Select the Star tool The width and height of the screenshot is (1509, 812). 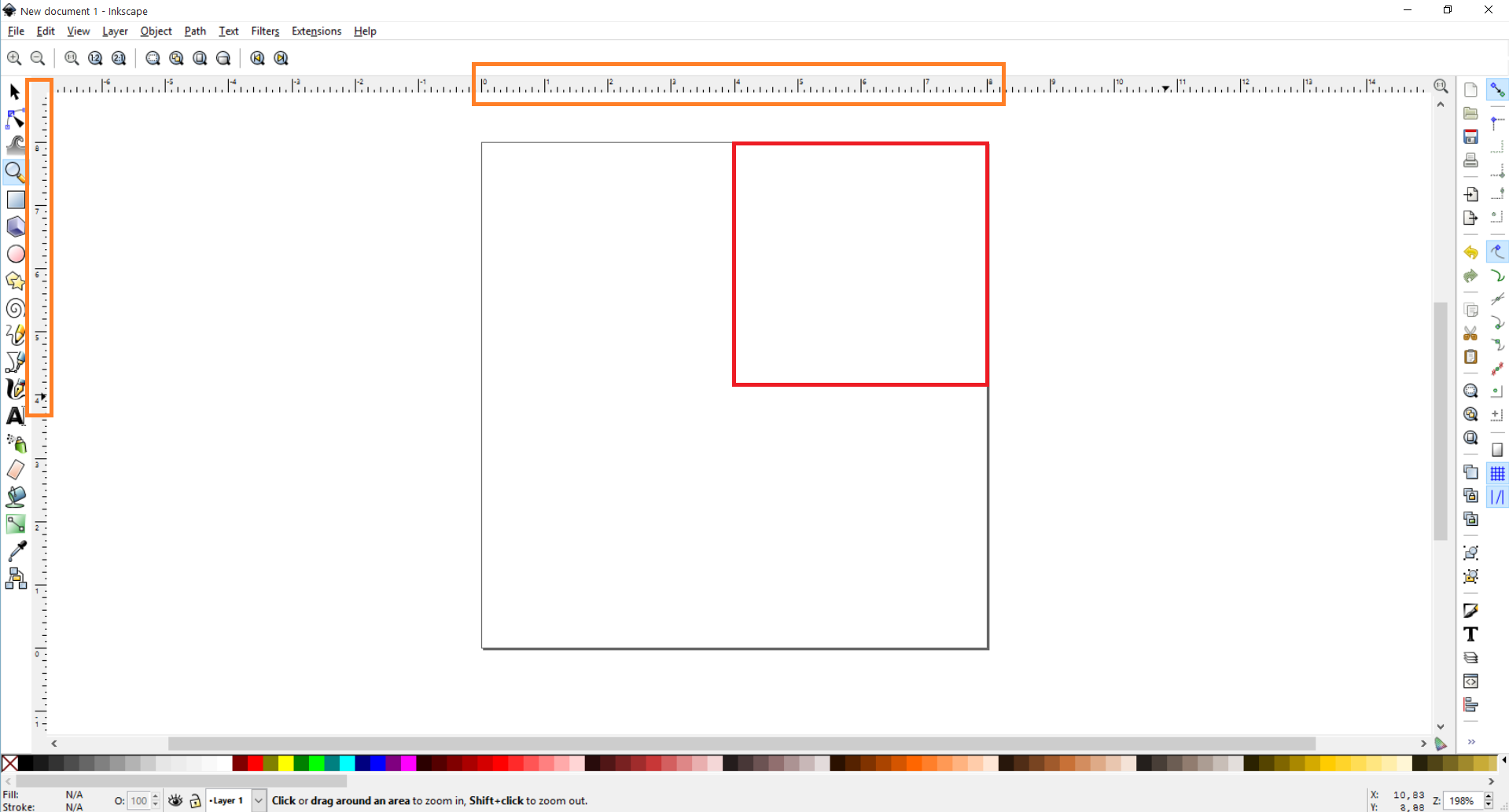click(x=14, y=280)
